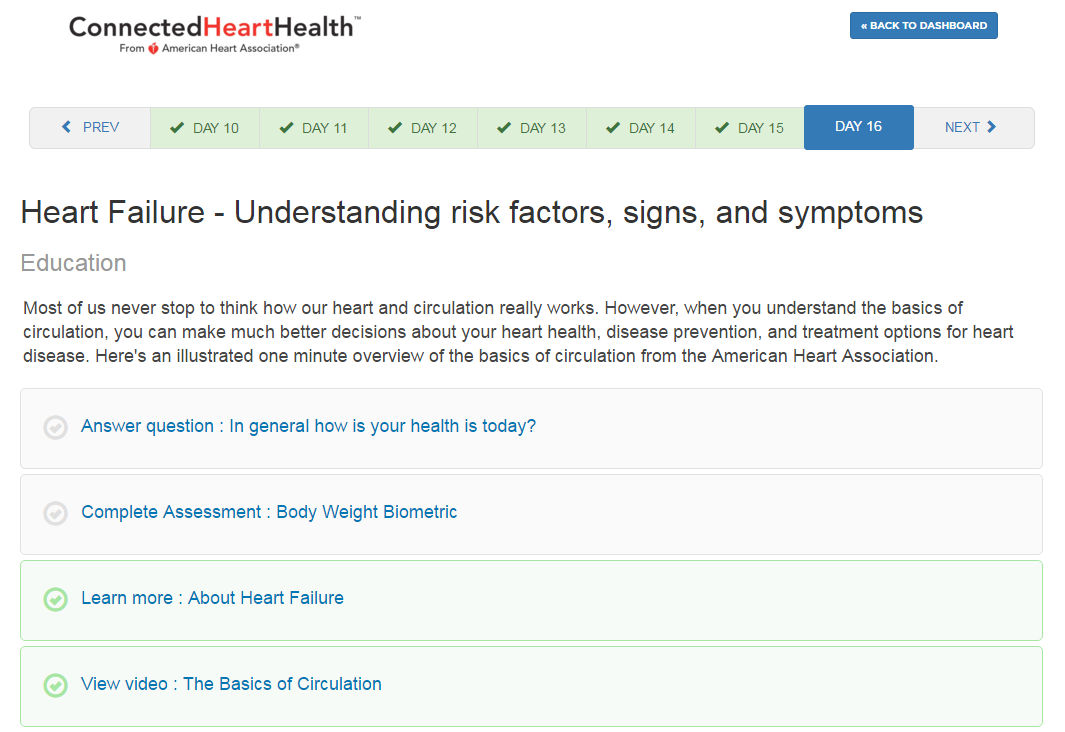The width and height of the screenshot is (1065, 732).
Task: Click the ConnectedHeartHealth logo text
Action: [x=214, y=27]
